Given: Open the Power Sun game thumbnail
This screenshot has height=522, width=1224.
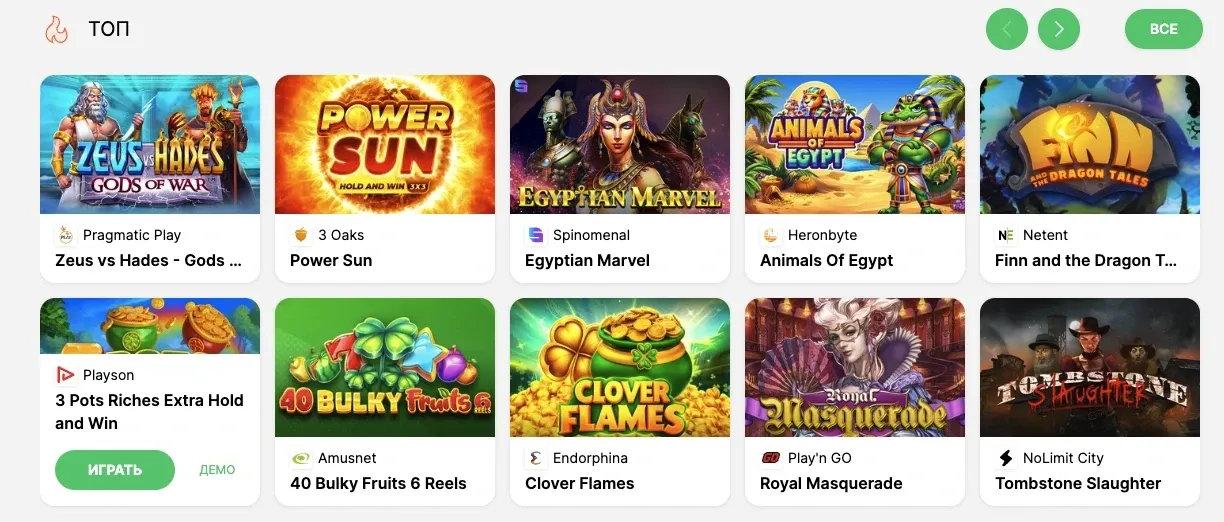Looking at the screenshot, I should tap(385, 144).
